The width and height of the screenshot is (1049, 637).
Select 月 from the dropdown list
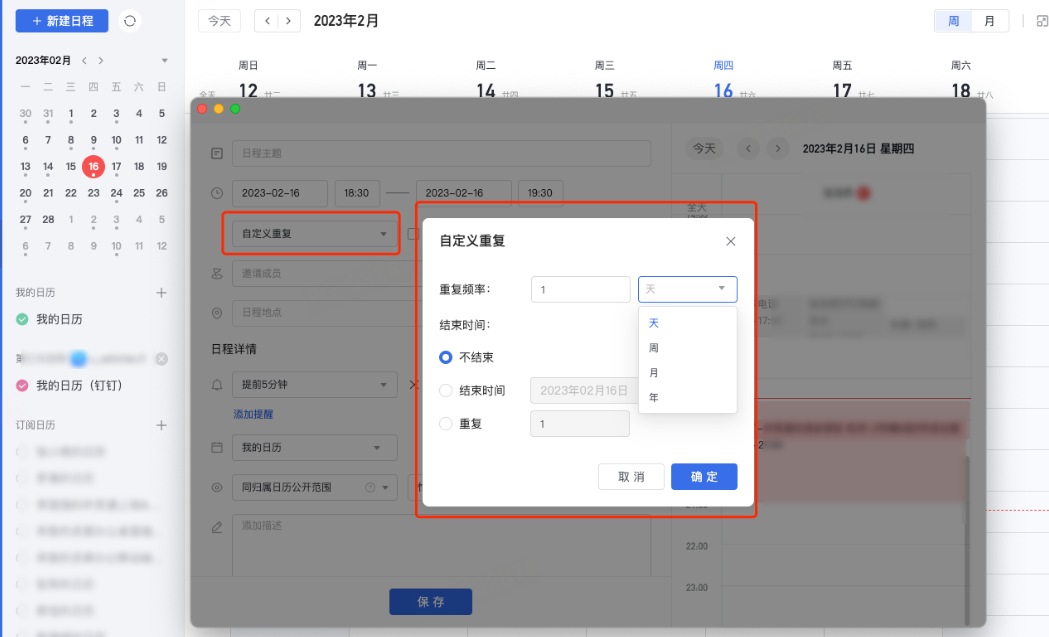click(688, 373)
